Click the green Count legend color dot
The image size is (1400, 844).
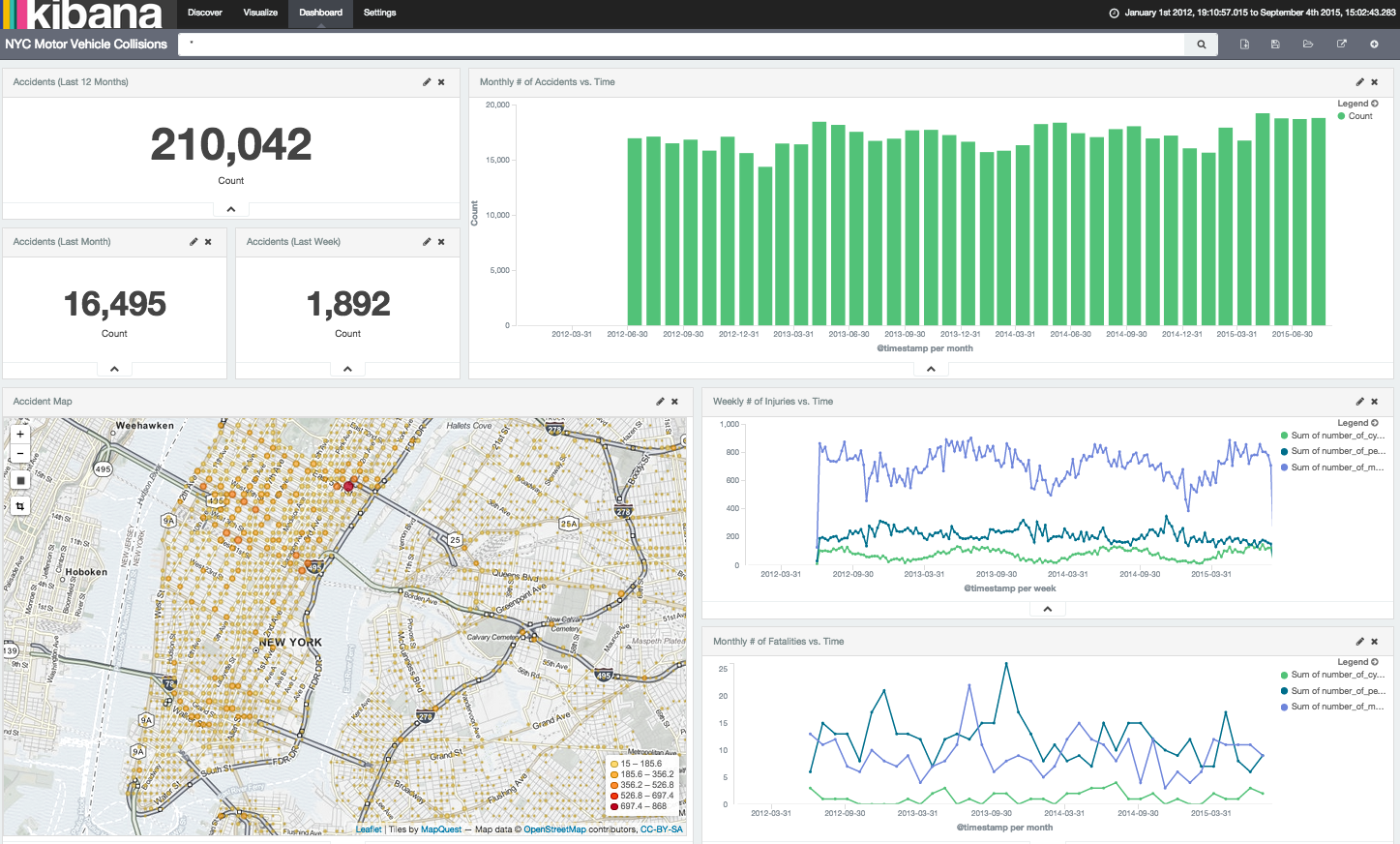coord(1341,116)
